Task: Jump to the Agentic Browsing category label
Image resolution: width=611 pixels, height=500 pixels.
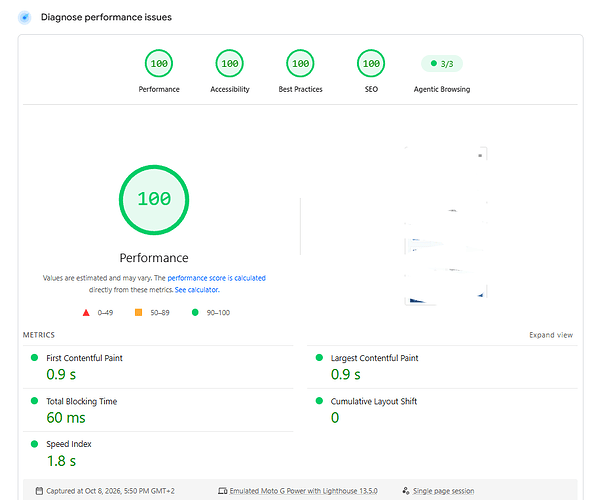Action: coord(442,89)
